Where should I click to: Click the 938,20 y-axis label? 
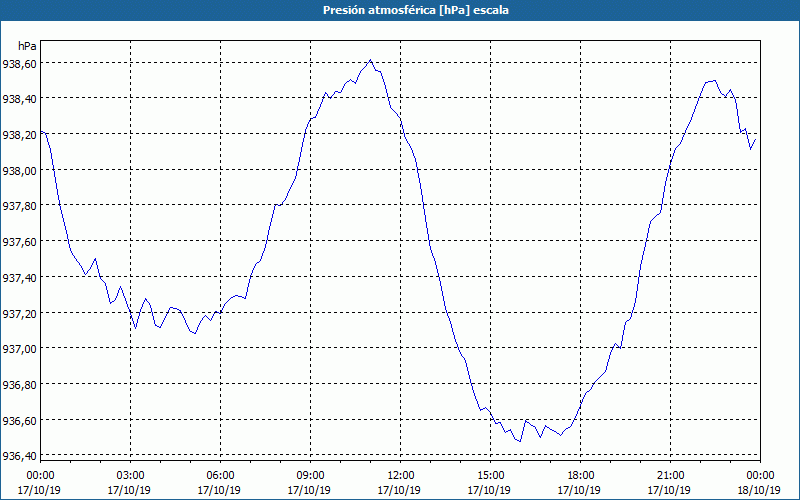tap(19, 135)
